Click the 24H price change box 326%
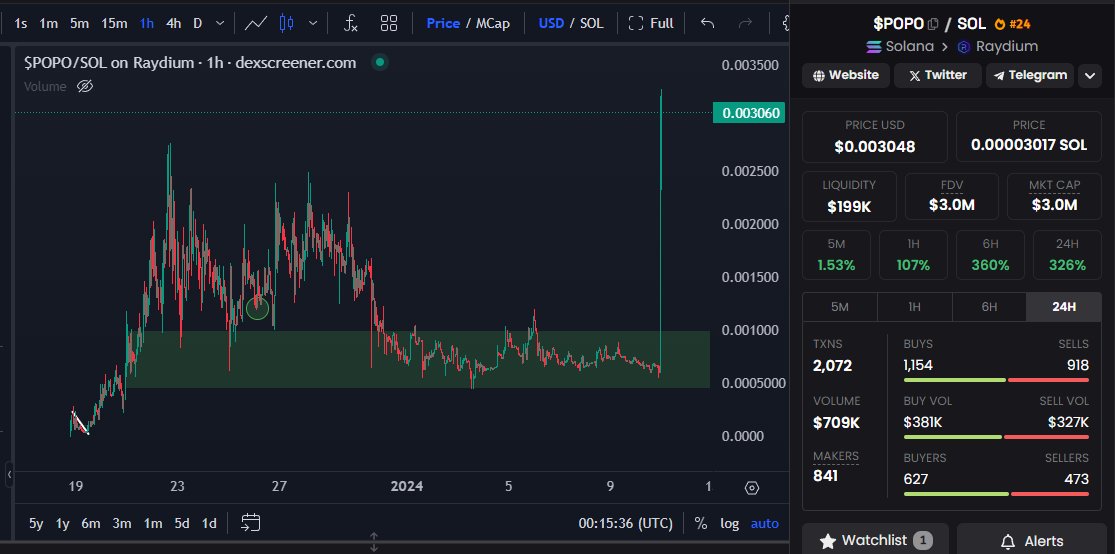This screenshot has width=1115, height=554. pyautogui.click(x=1067, y=255)
